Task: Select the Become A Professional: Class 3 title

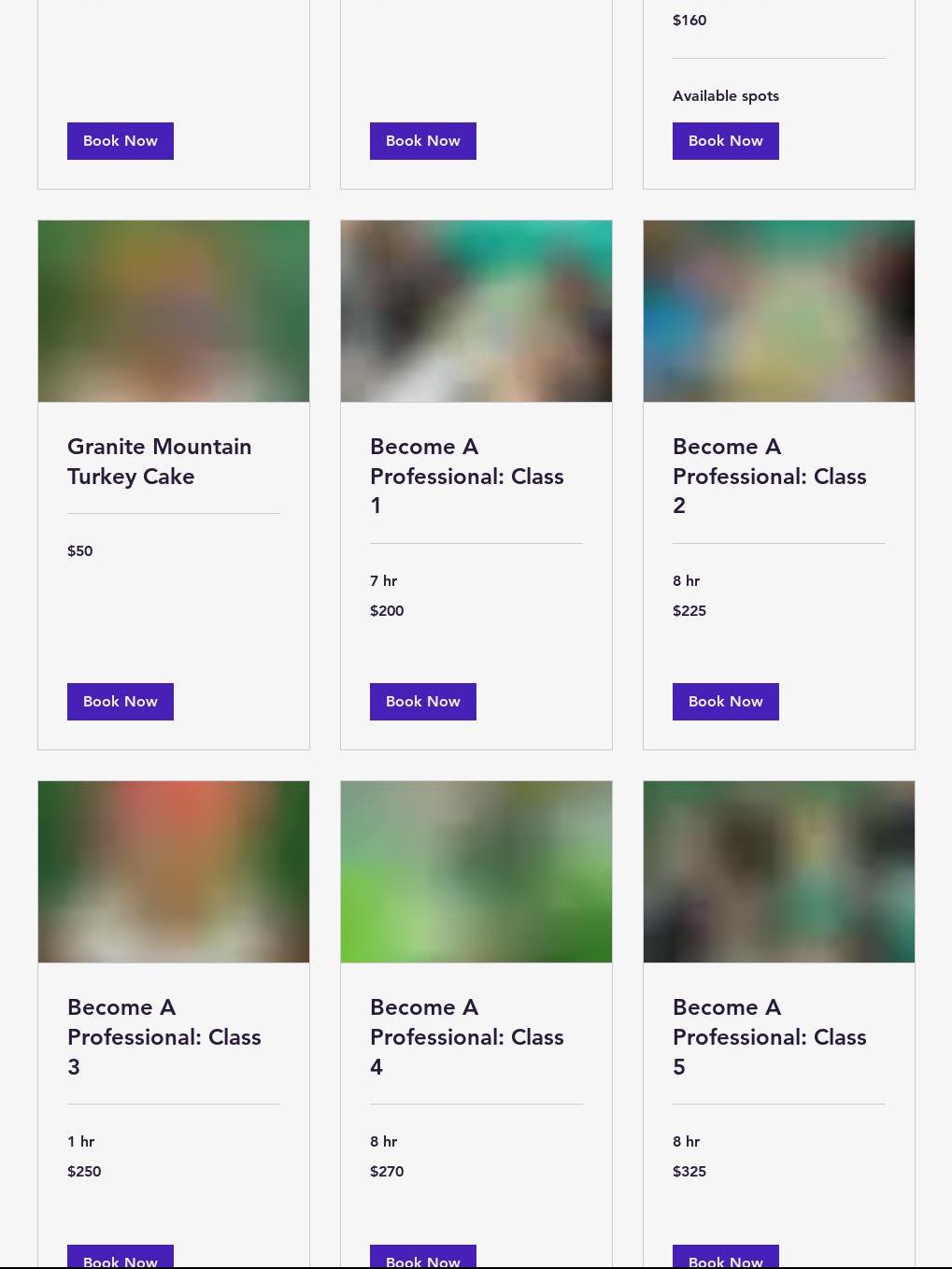Action: point(163,1036)
